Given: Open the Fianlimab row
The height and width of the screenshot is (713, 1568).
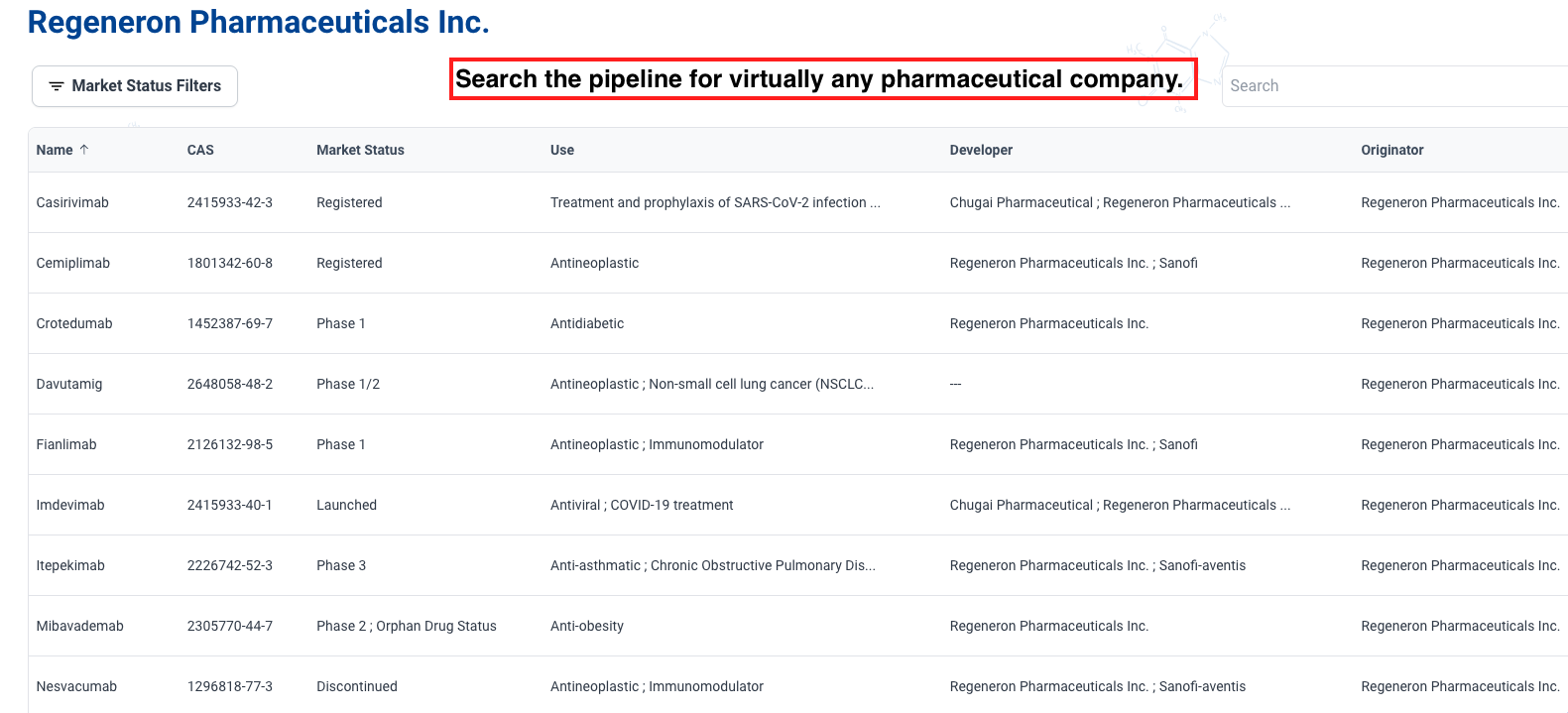Looking at the screenshot, I should 66,444.
